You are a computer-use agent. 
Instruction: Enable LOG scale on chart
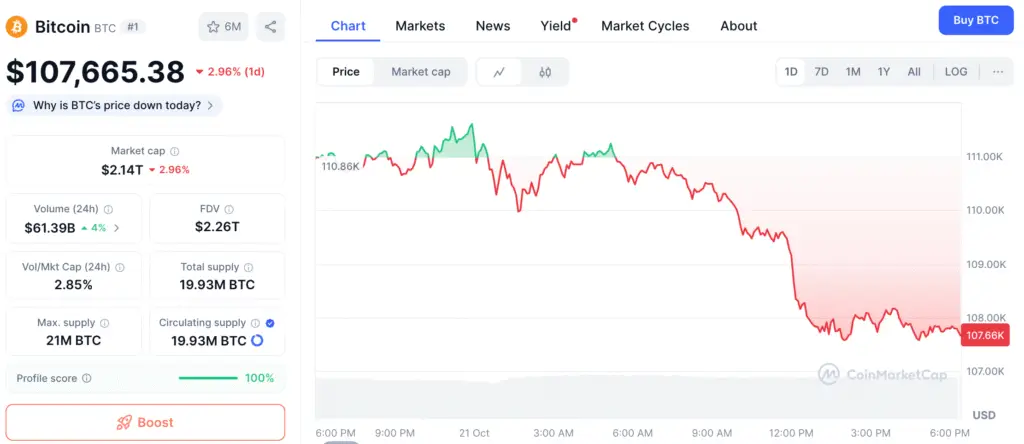tap(956, 72)
